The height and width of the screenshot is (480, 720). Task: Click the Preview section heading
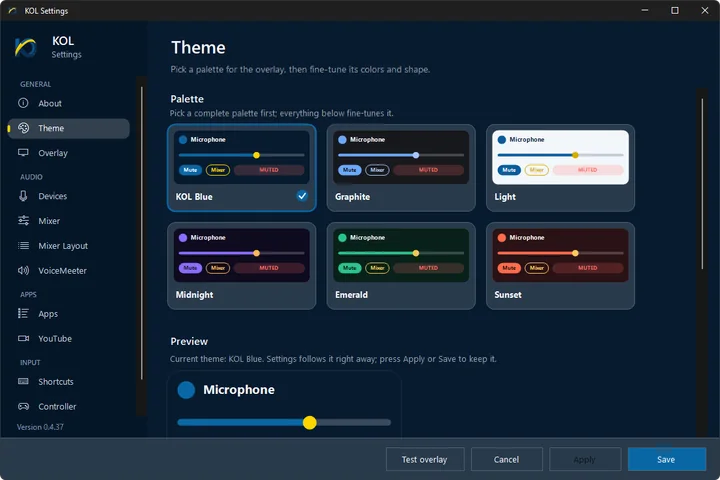tap(189, 341)
